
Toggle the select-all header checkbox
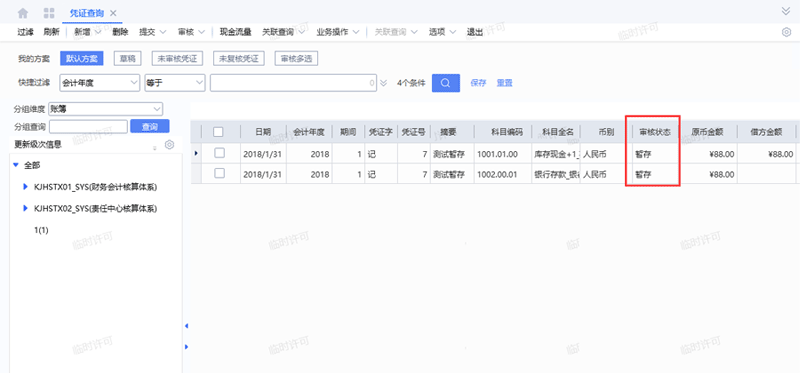click(x=218, y=132)
